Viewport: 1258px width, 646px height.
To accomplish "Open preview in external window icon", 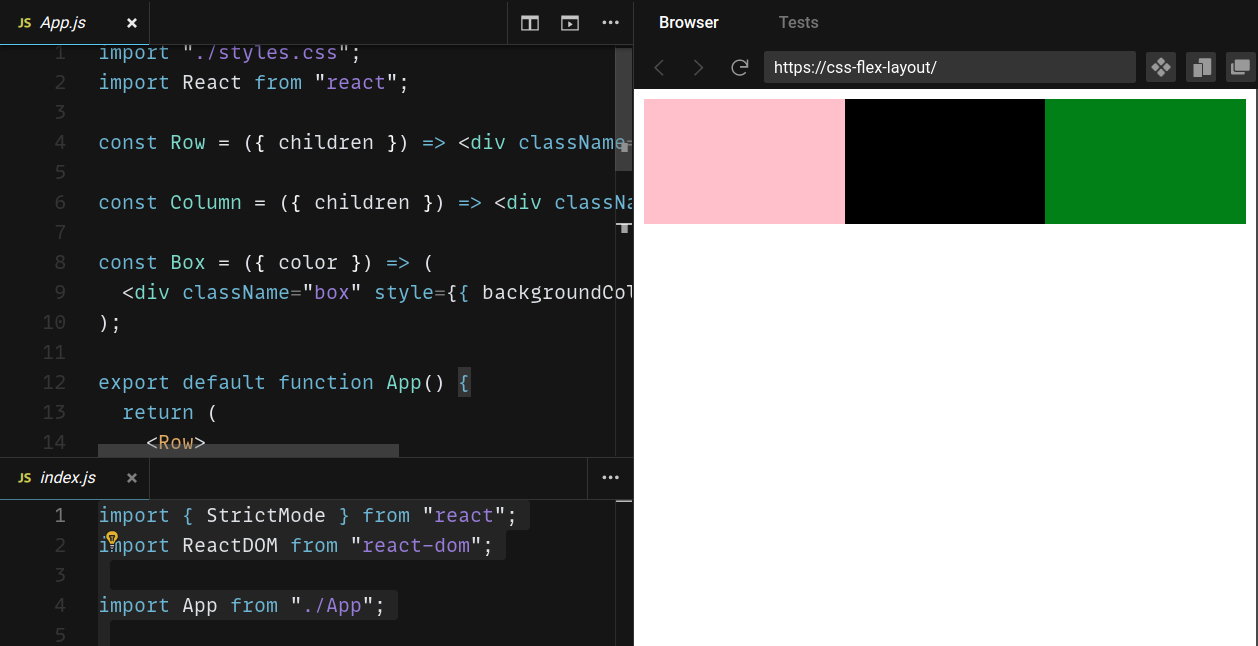I will click(1240, 67).
